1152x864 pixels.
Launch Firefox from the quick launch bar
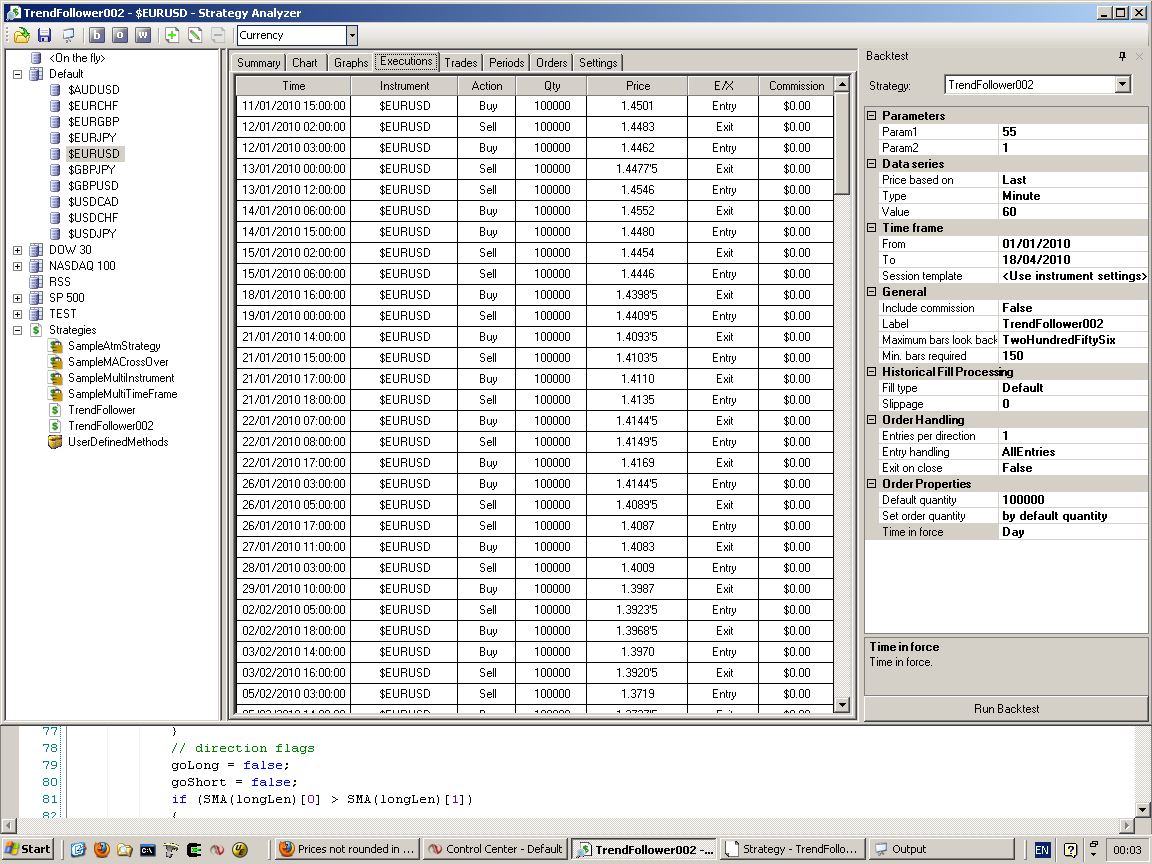pos(101,849)
